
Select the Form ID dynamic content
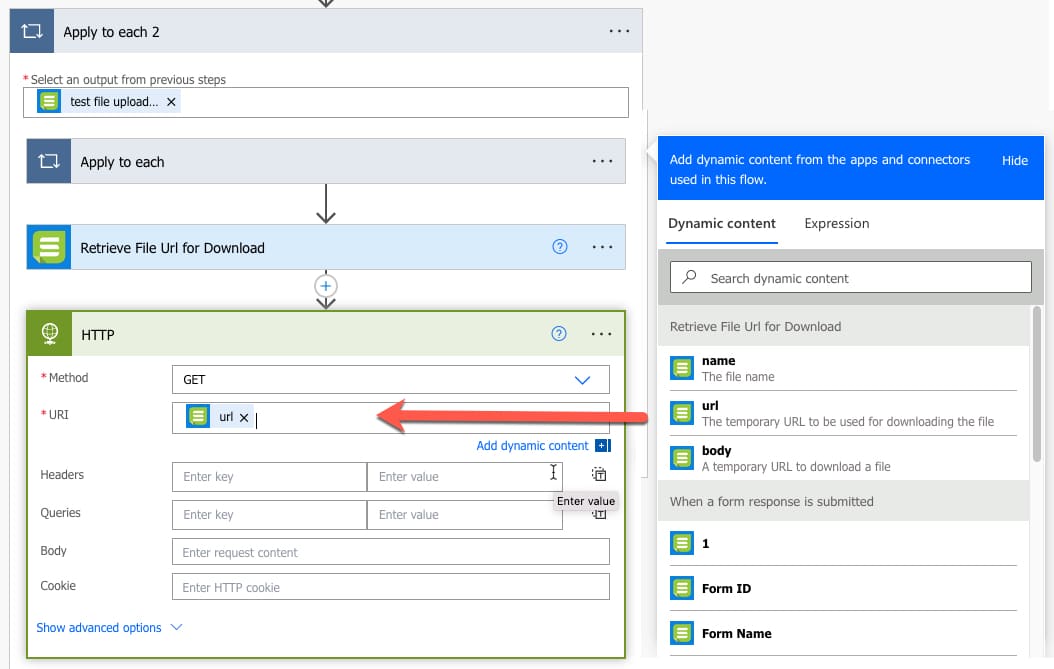tap(843, 588)
